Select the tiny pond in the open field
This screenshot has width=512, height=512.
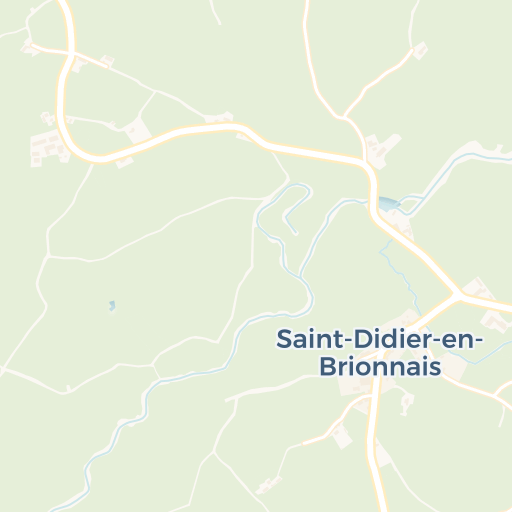[x=112, y=305]
